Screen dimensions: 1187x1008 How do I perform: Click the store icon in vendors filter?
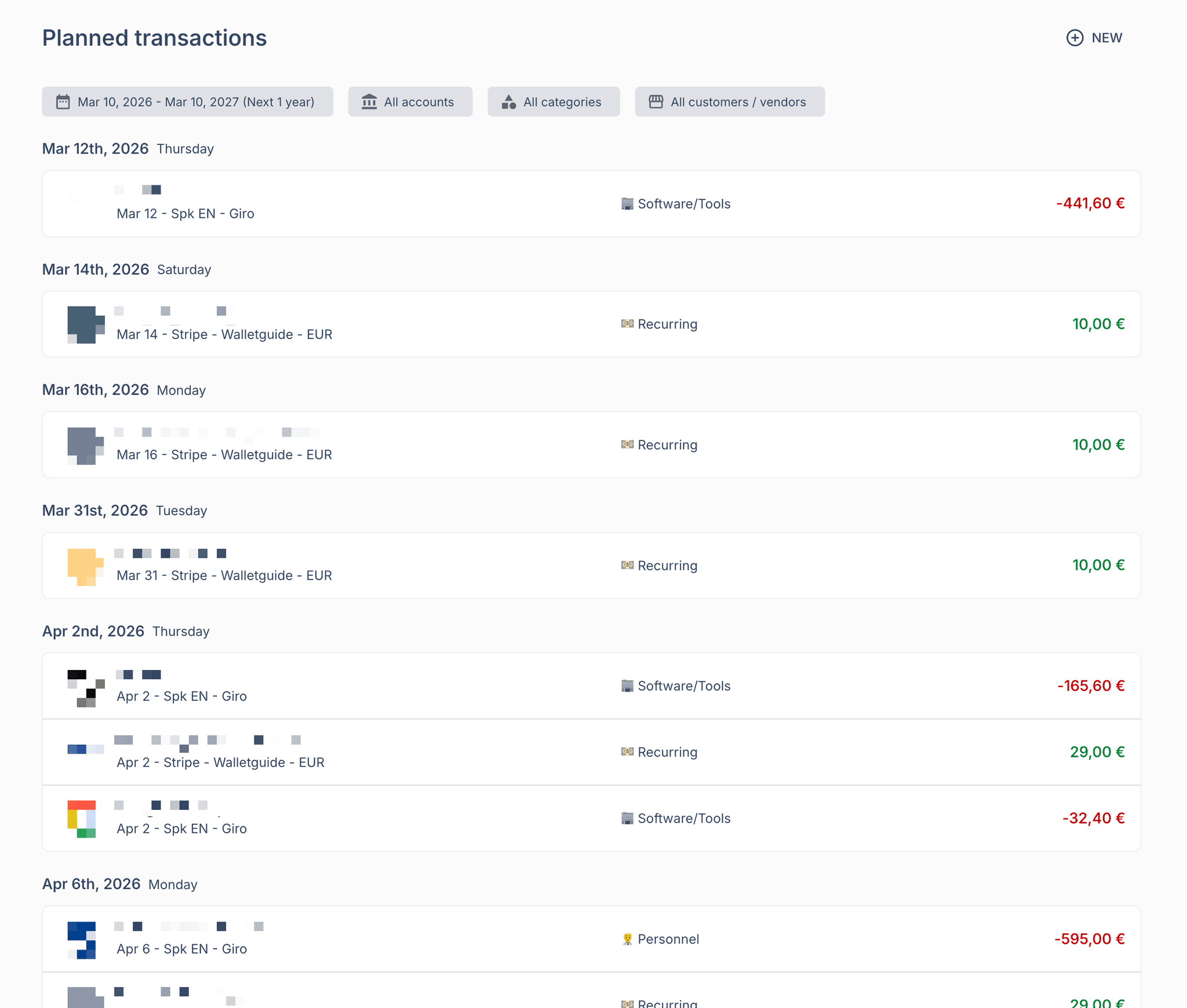coord(656,102)
